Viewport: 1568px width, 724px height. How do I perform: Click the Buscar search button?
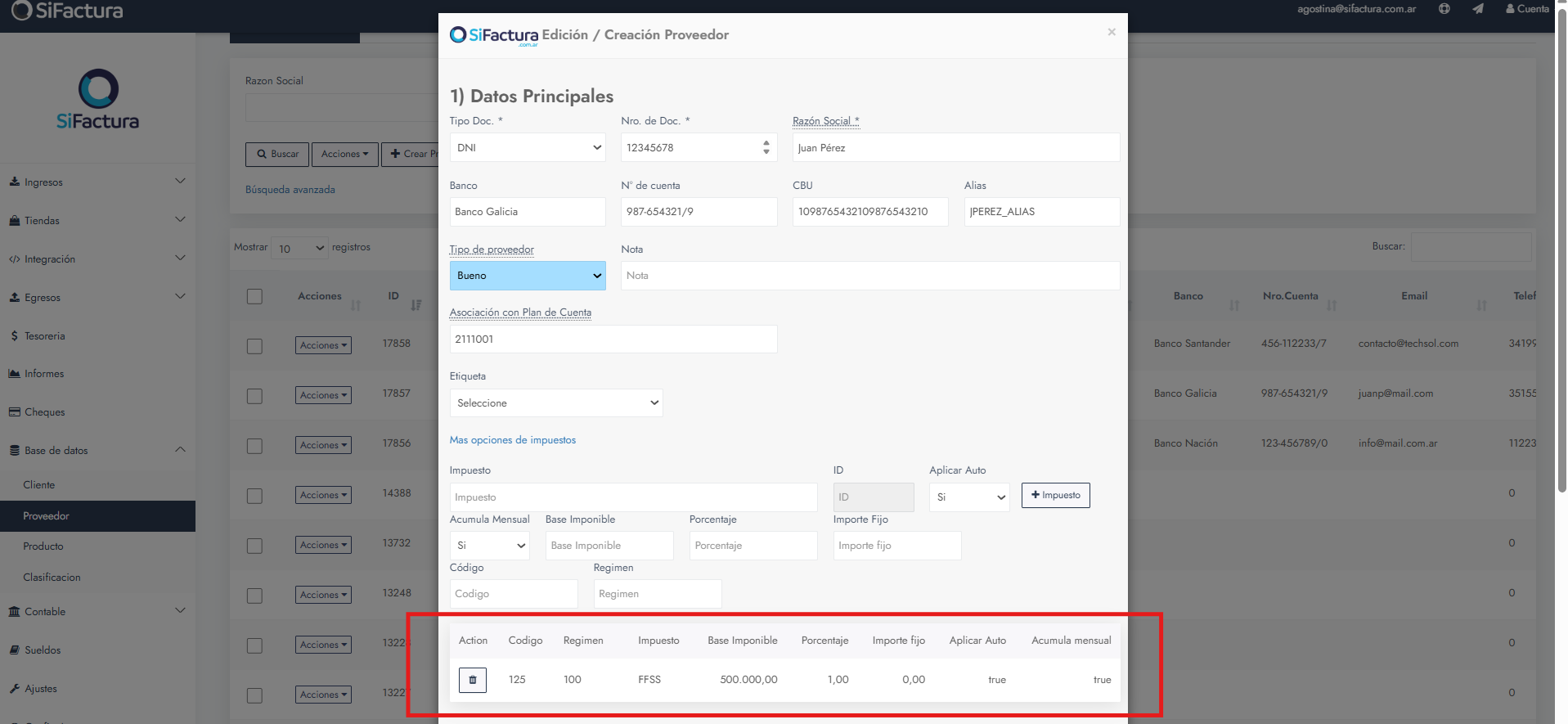[277, 154]
